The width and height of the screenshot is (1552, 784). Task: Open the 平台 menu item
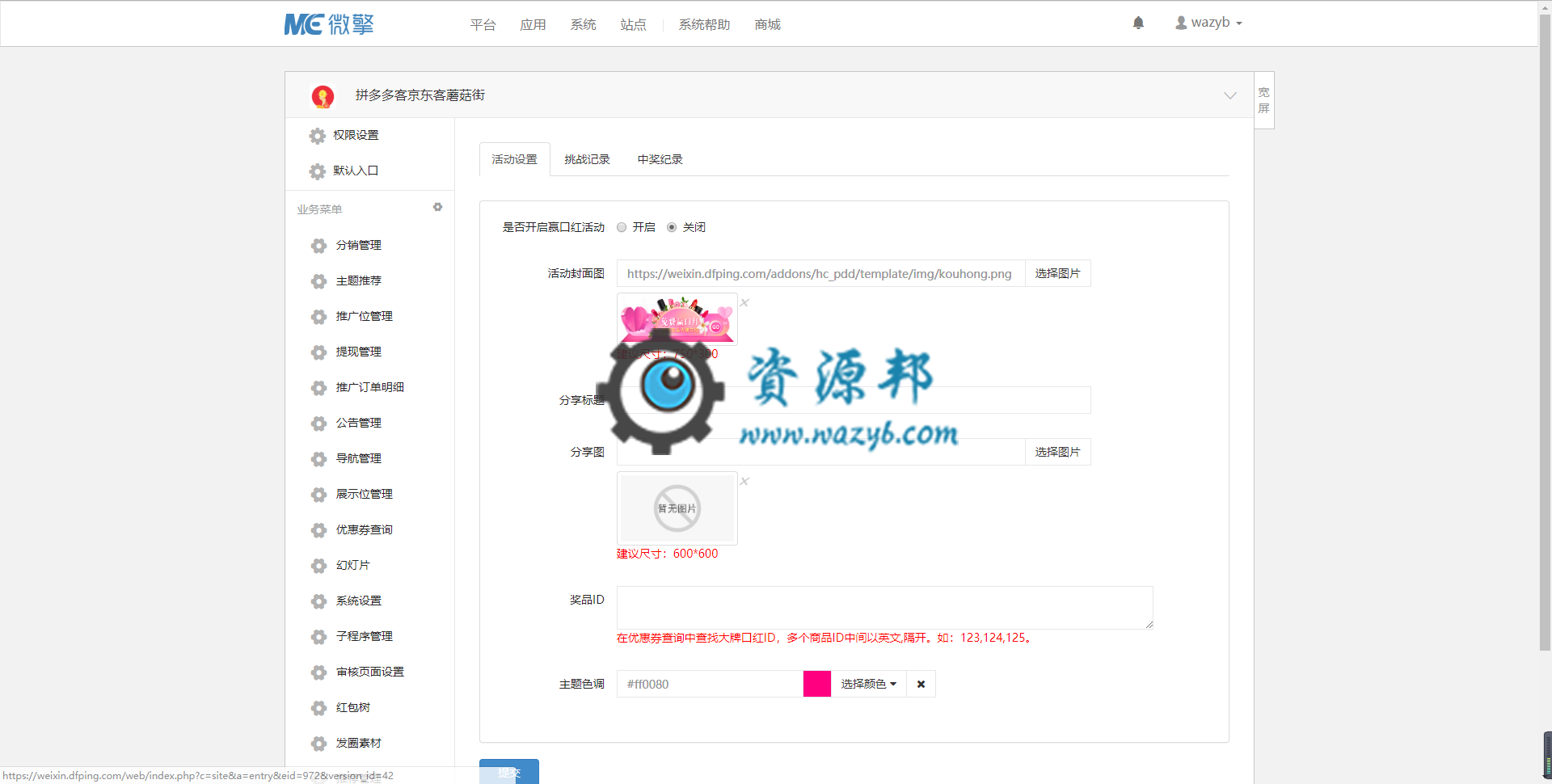(x=483, y=25)
